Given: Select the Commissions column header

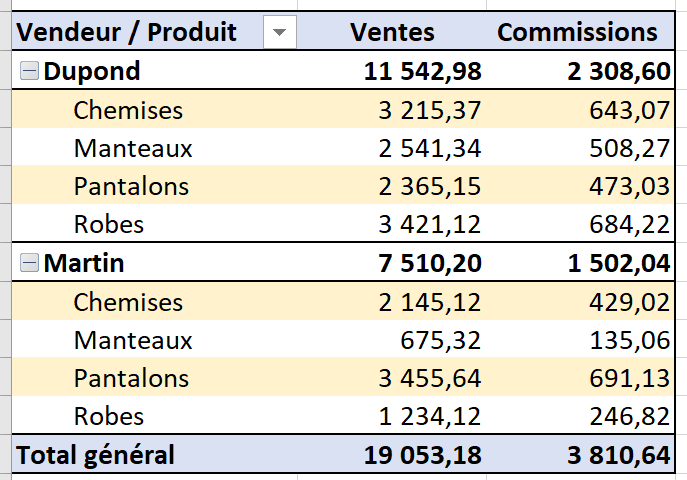Looking at the screenshot, I should pyautogui.click(x=577, y=32).
